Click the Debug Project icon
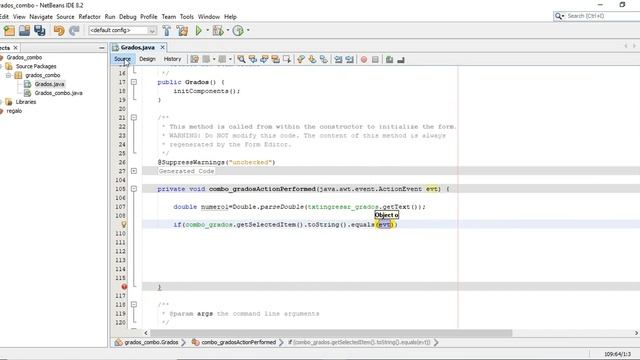The image size is (640, 360). tap(218, 31)
